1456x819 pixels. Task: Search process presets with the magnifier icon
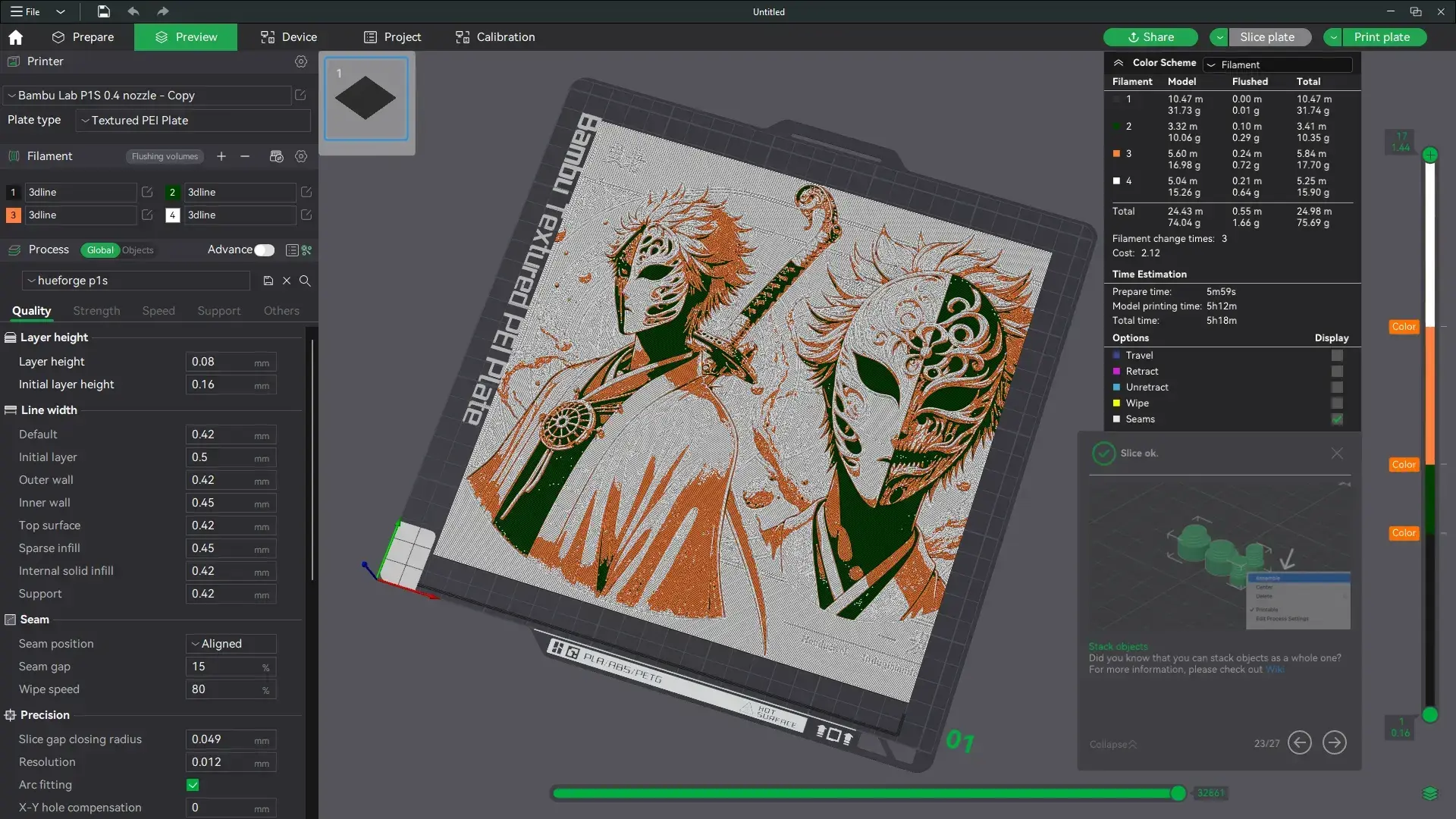(x=305, y=281)
